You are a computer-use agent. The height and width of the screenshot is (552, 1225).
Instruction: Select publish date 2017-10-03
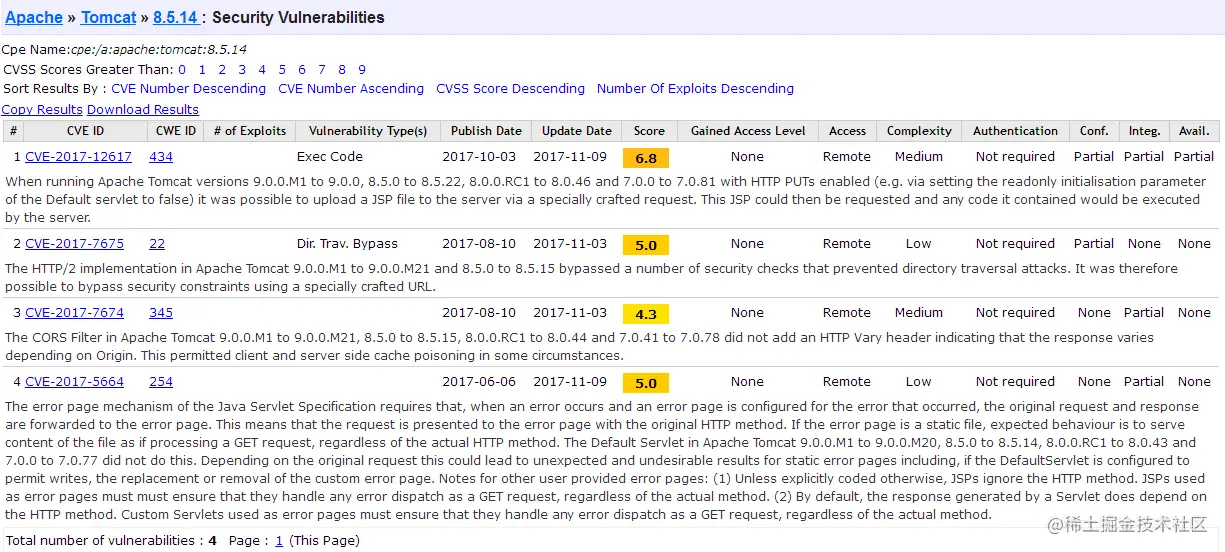click(x=479, y=157)
